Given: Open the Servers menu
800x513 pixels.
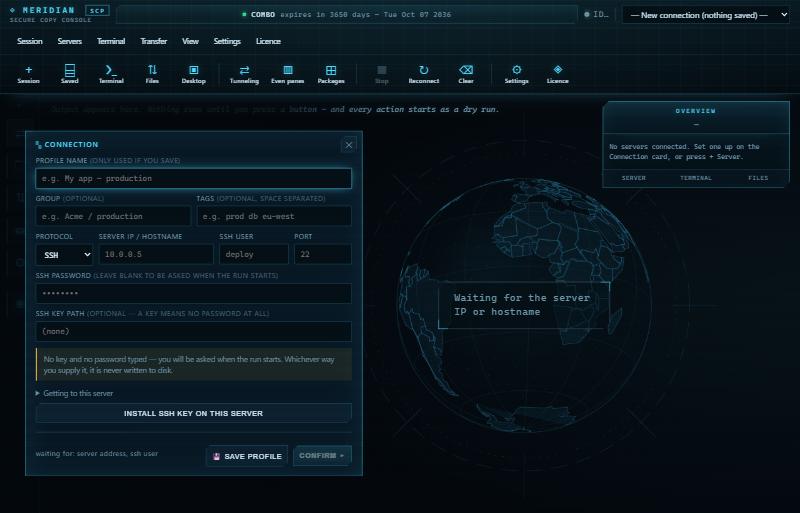Looking at the screenshot, I should point(70,41).
